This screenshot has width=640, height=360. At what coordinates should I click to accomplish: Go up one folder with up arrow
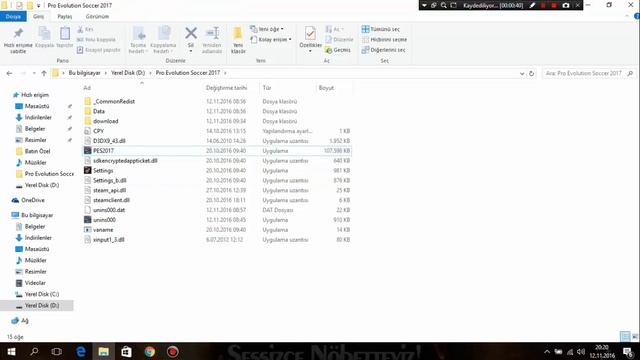coord(44,73)
